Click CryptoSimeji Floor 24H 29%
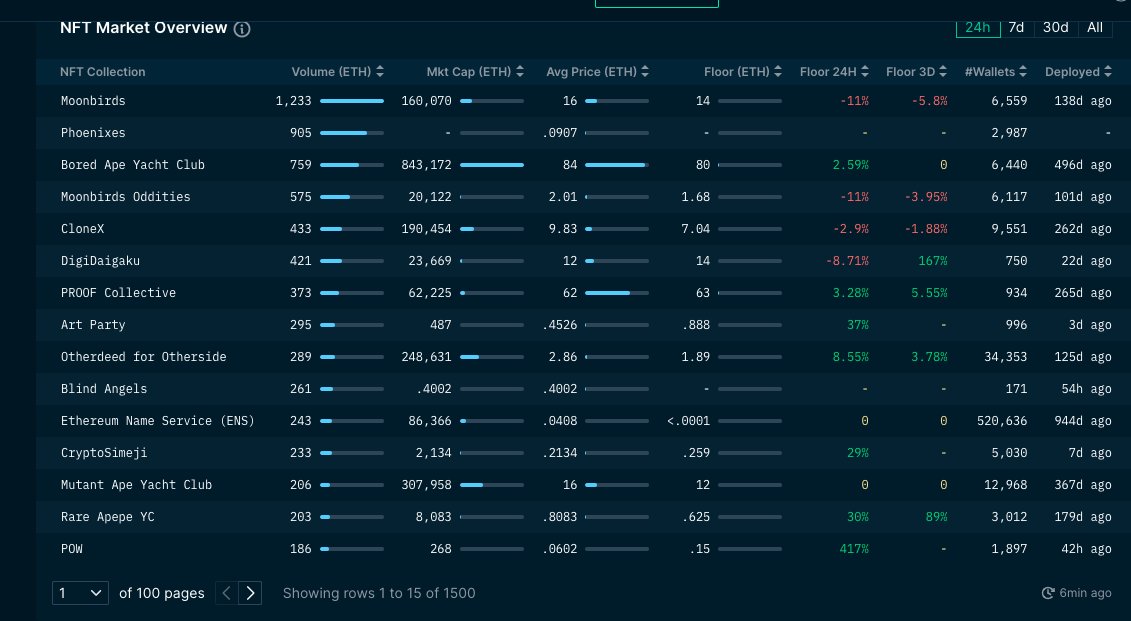This screenshot has height=621, width=1131. coord(858,452)
